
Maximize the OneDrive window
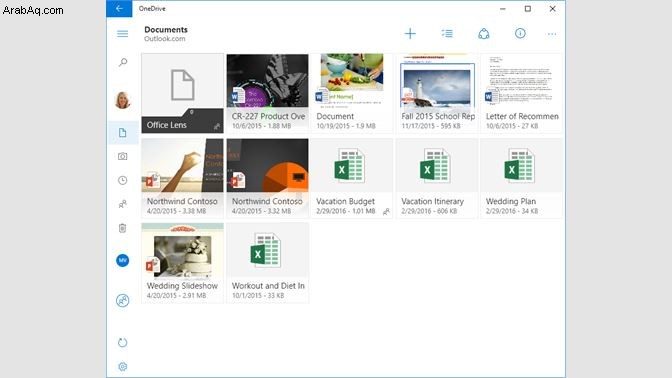pyautogui.click(x=528, y=9)
